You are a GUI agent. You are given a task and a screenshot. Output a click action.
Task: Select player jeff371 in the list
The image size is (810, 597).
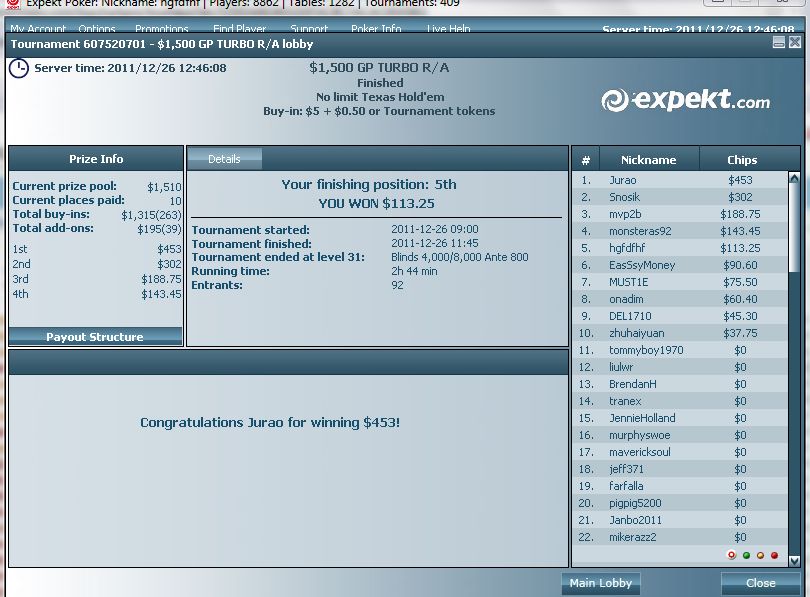pyautogui.click(x=680, y=469)
